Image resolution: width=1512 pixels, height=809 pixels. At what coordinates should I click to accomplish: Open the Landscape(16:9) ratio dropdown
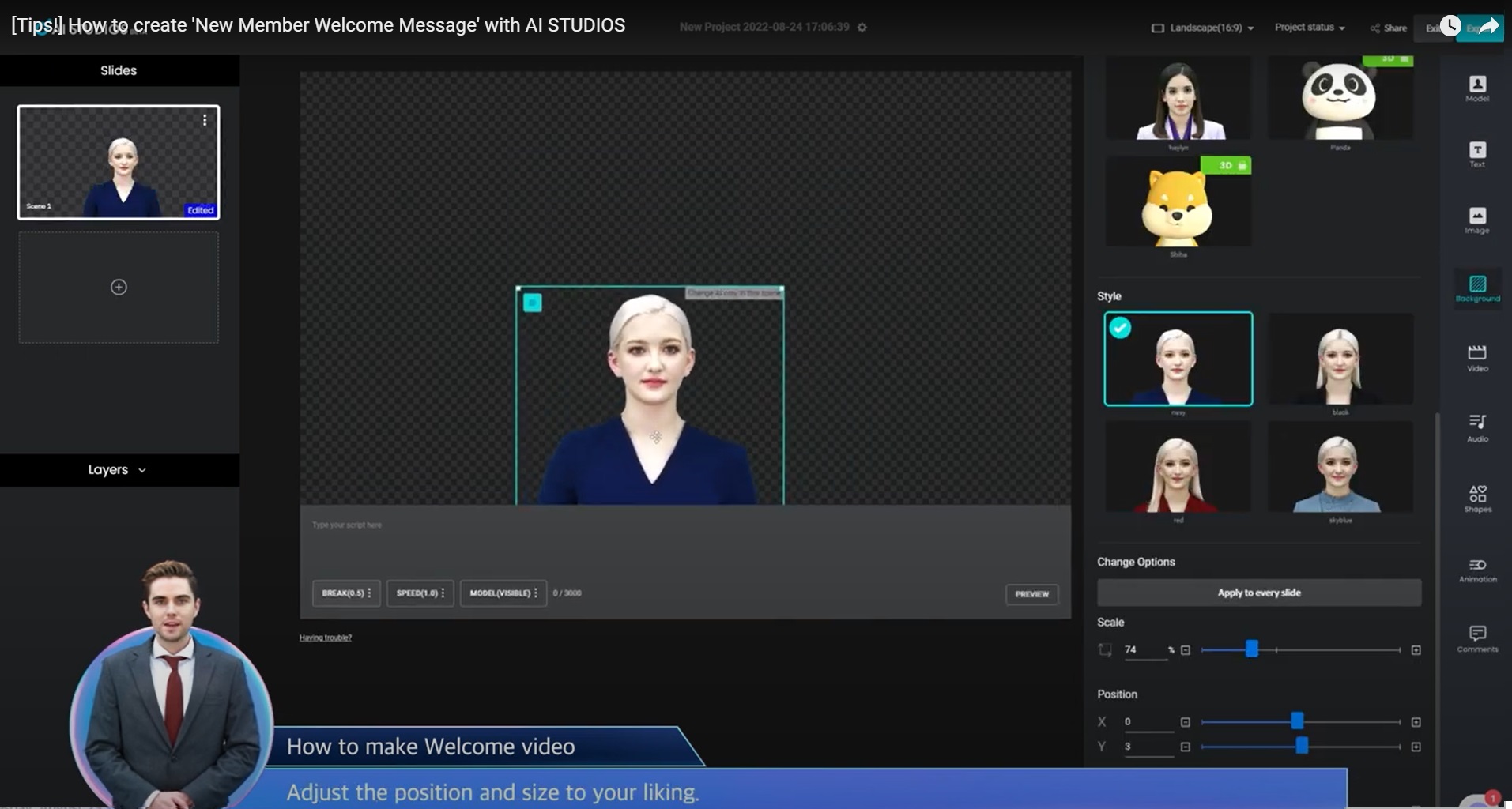coord(1202,28)
